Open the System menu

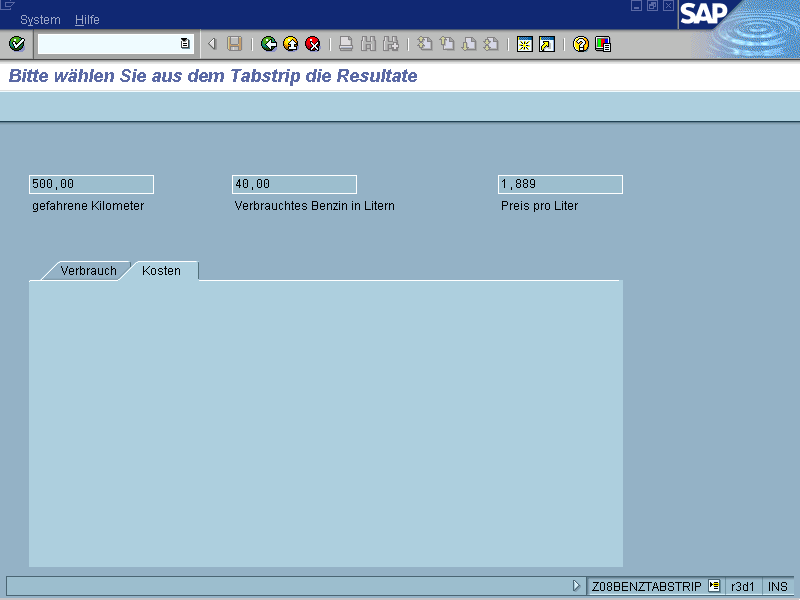pos(40,20)
